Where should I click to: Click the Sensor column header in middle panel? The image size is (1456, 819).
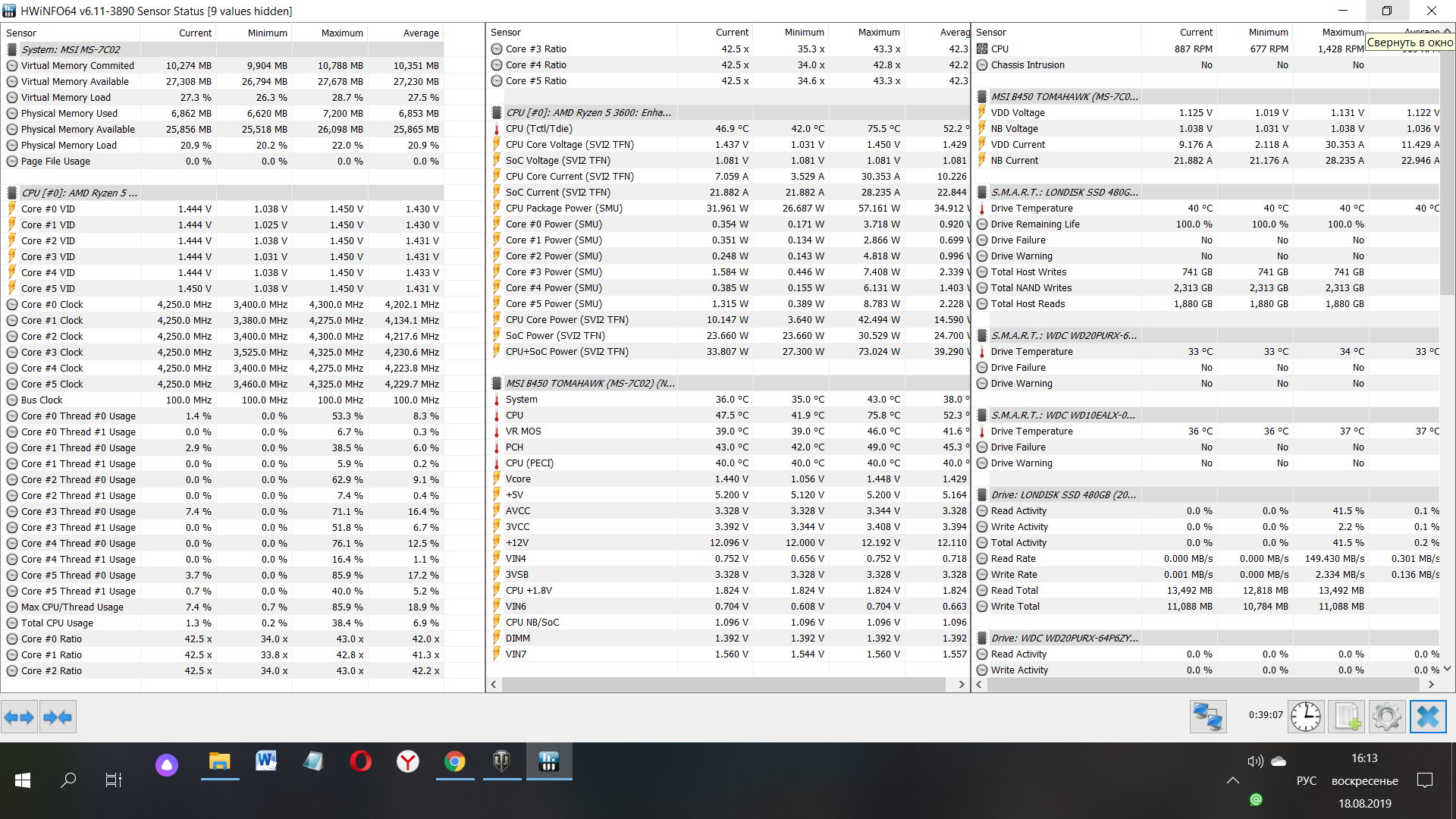506,32
